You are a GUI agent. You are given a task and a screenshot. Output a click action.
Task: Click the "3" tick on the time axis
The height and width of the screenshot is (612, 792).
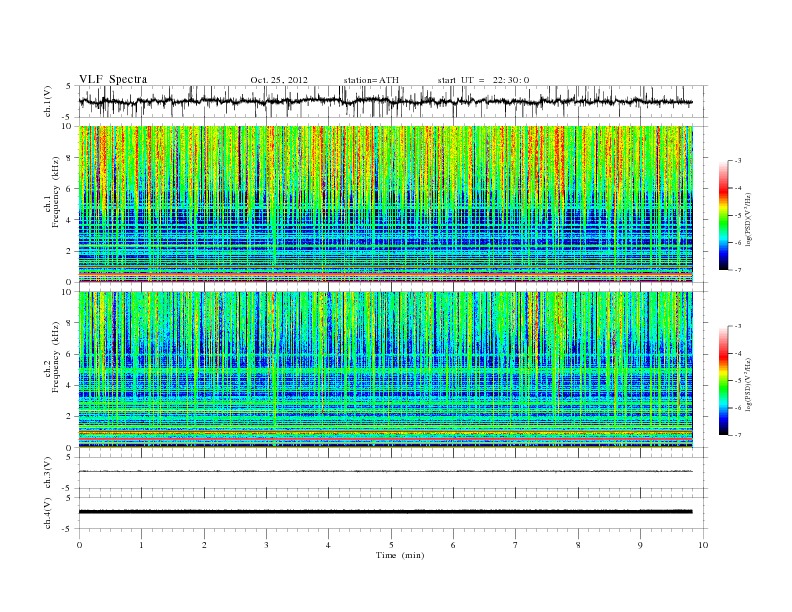pos(266,545)
